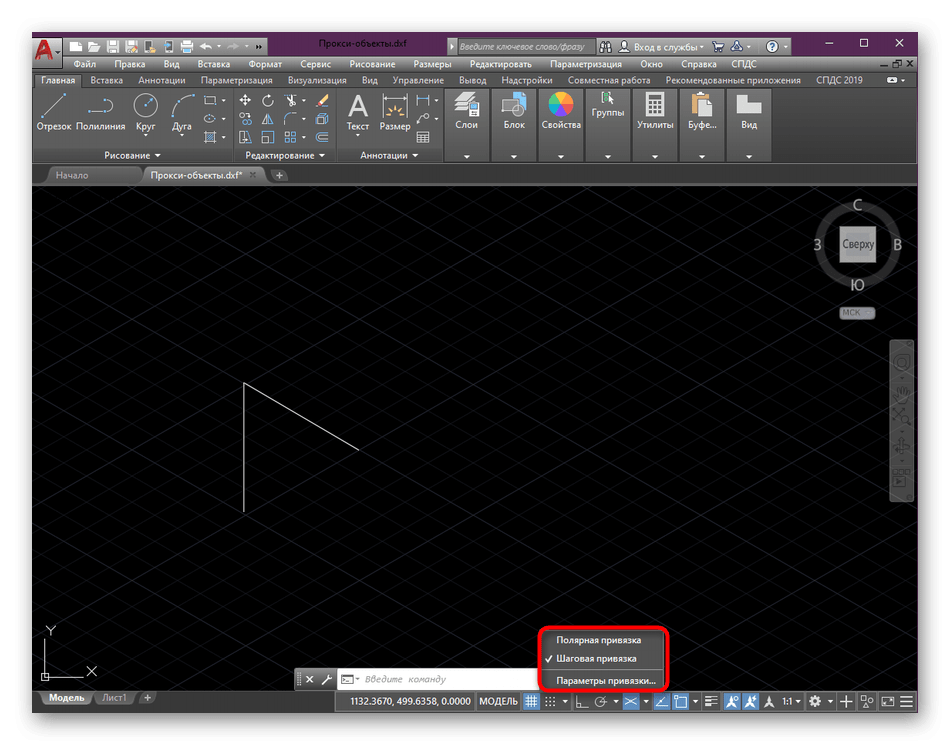
Task: Choose the Rotate tool icon
Action: tap(268, 101)
